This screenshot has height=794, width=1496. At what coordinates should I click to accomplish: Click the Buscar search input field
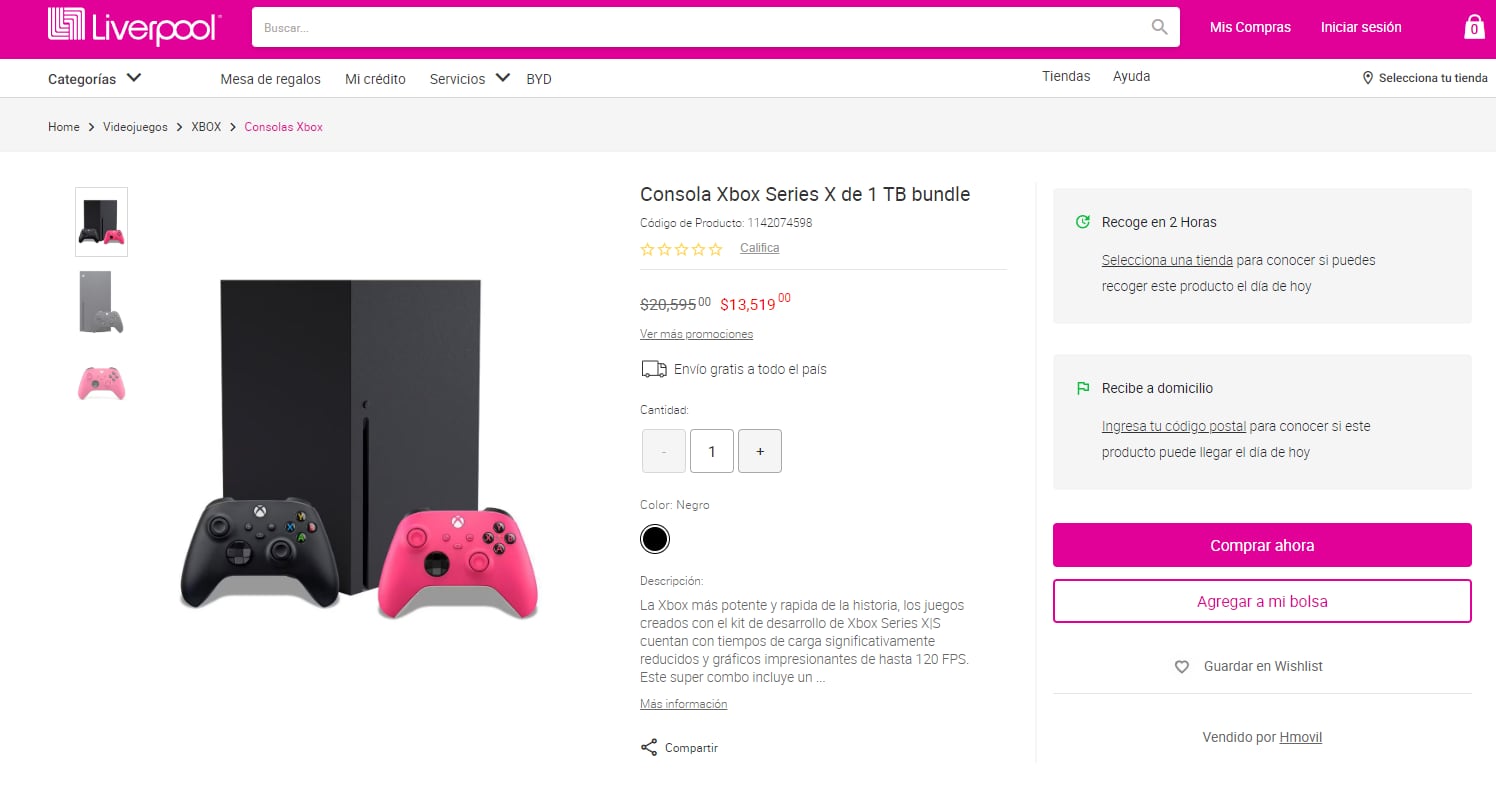click(700, 28)
